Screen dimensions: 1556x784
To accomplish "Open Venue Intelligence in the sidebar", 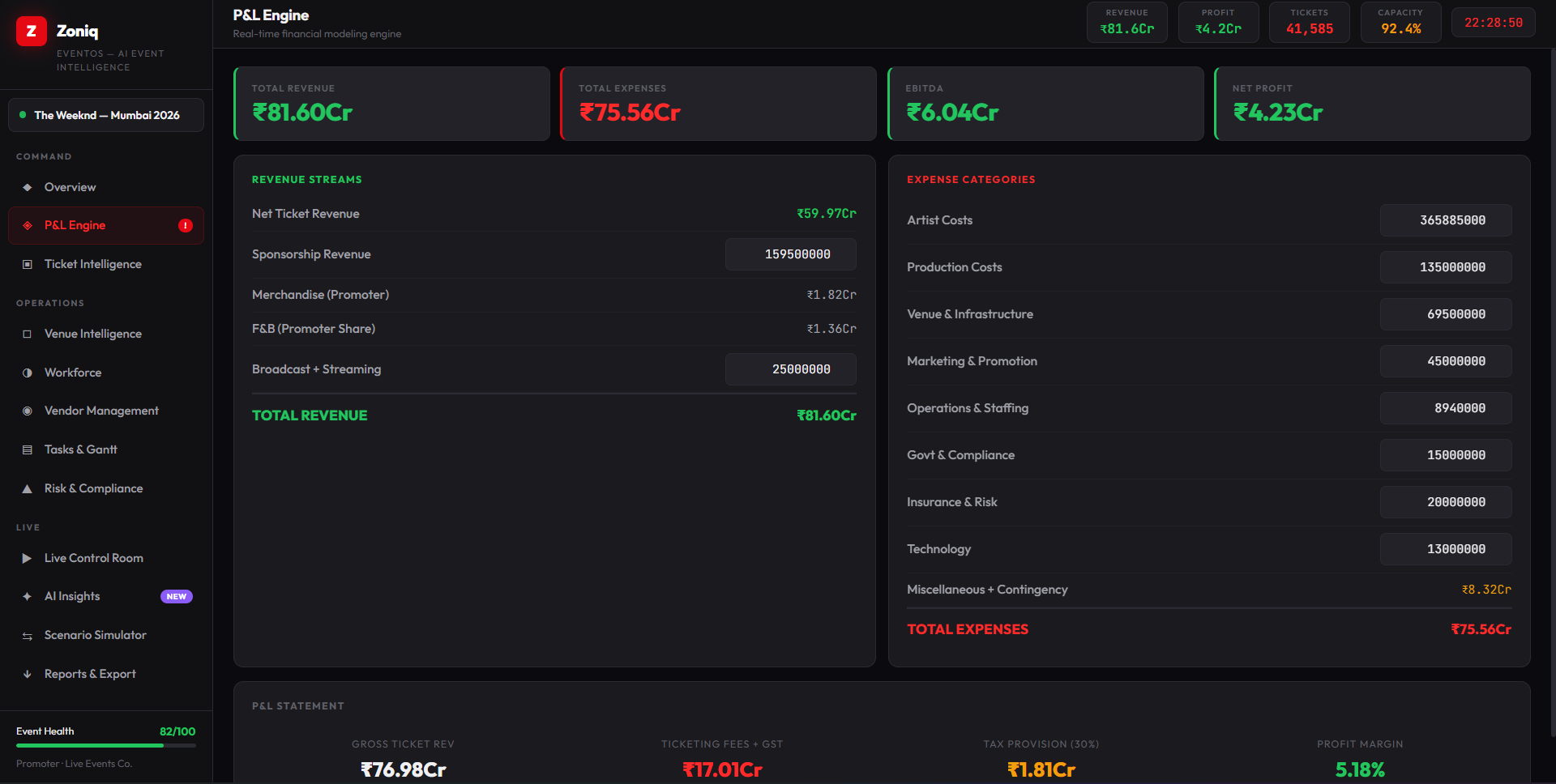I will tap(93, 334).
